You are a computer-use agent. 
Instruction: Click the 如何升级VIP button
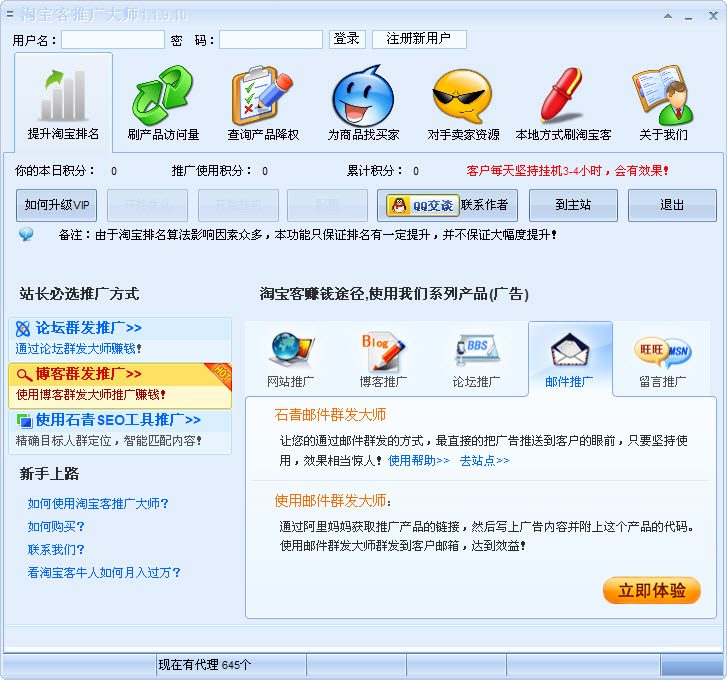[x=57, y=205]
